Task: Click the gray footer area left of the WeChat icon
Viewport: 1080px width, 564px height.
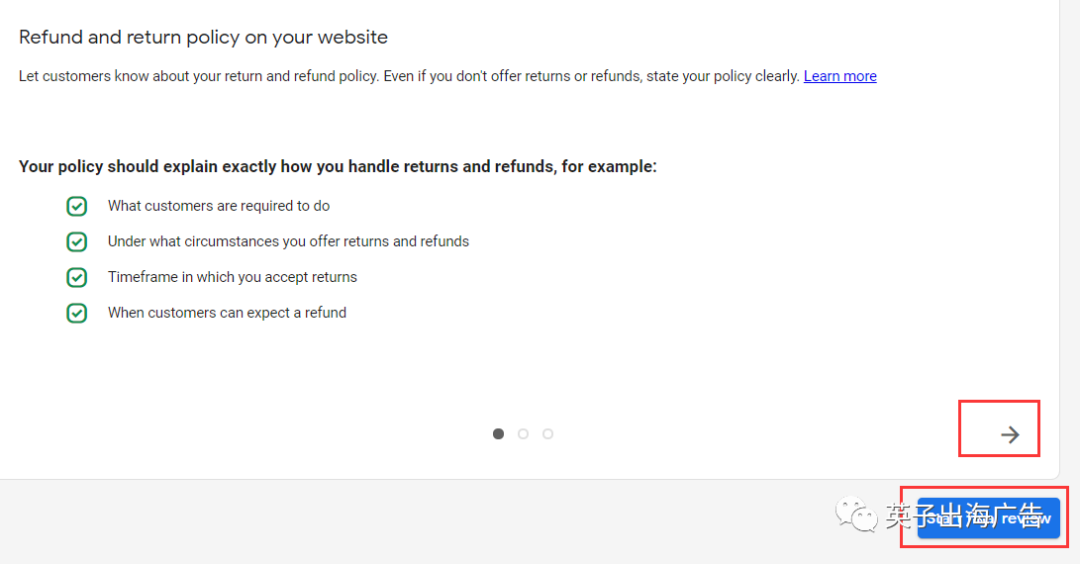Action: click(x=413, y=522)
